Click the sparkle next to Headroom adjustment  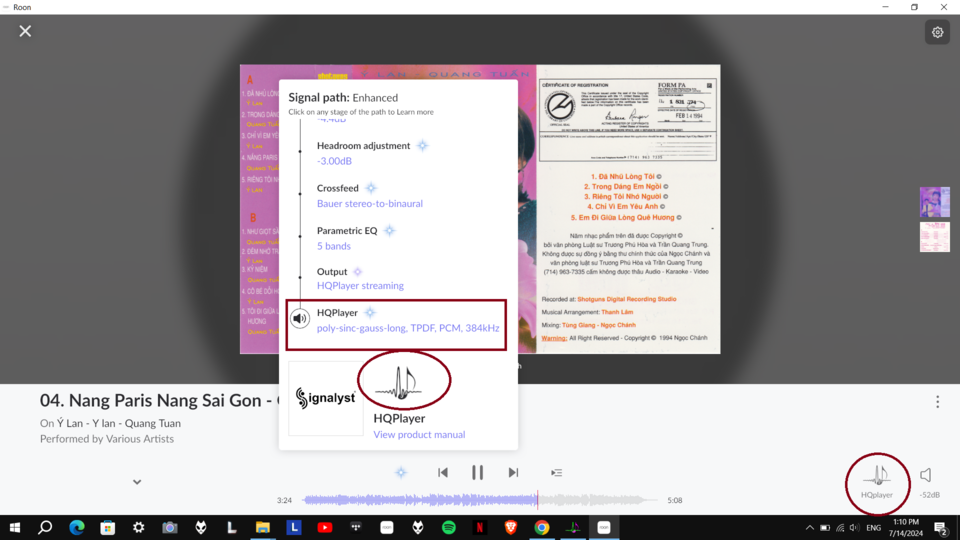pos(422,146)
